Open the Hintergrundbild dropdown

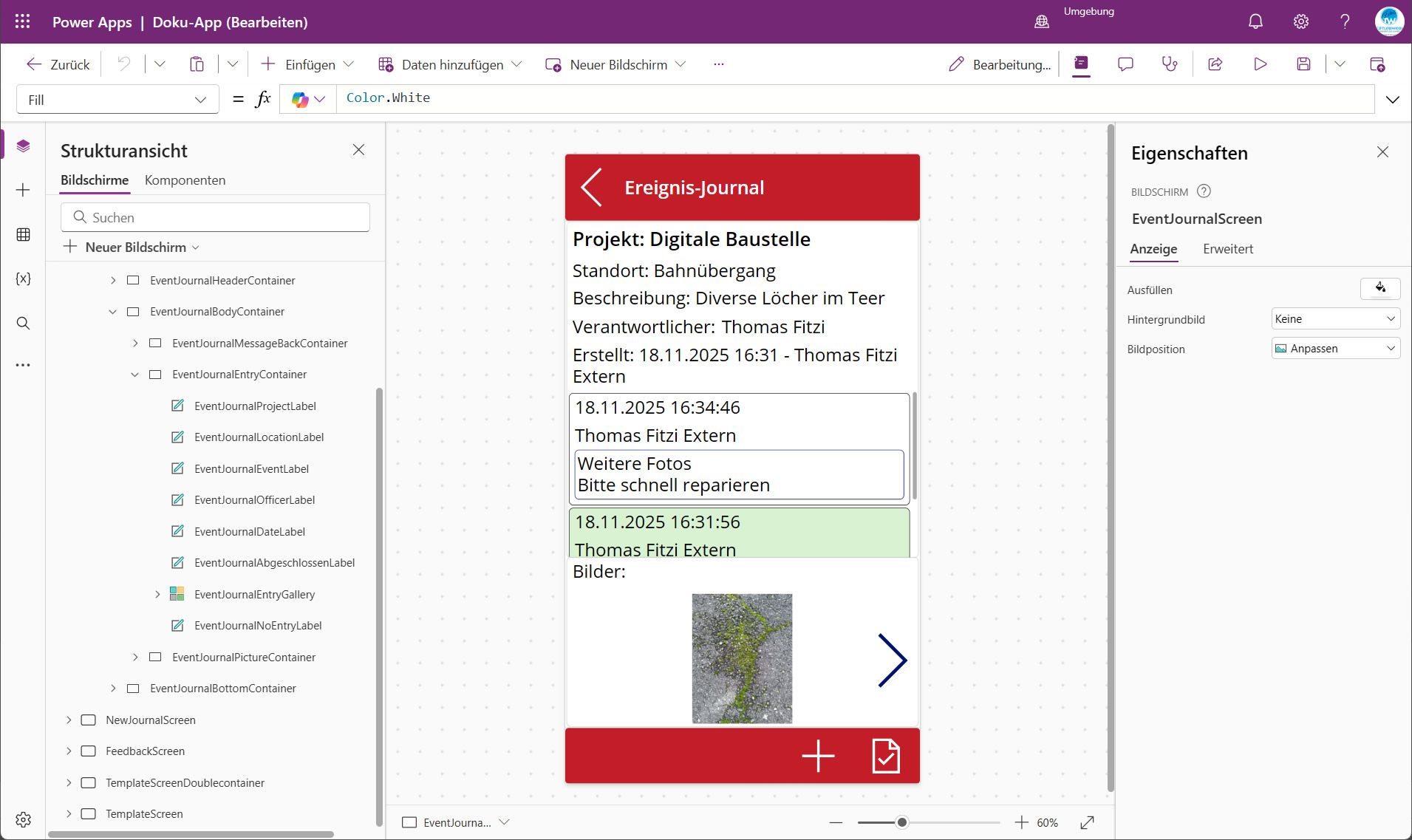[x=1335, y=319]
